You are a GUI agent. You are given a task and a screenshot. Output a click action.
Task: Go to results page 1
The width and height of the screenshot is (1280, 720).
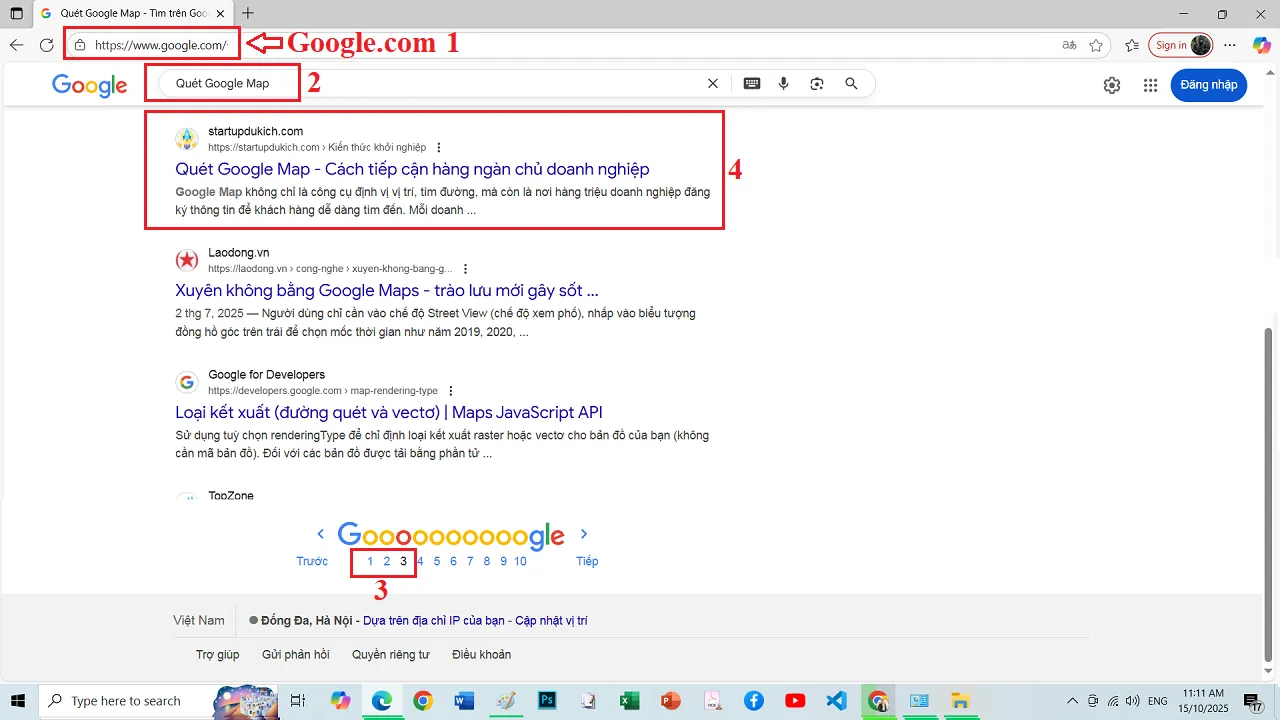click(x=370, y=561)
